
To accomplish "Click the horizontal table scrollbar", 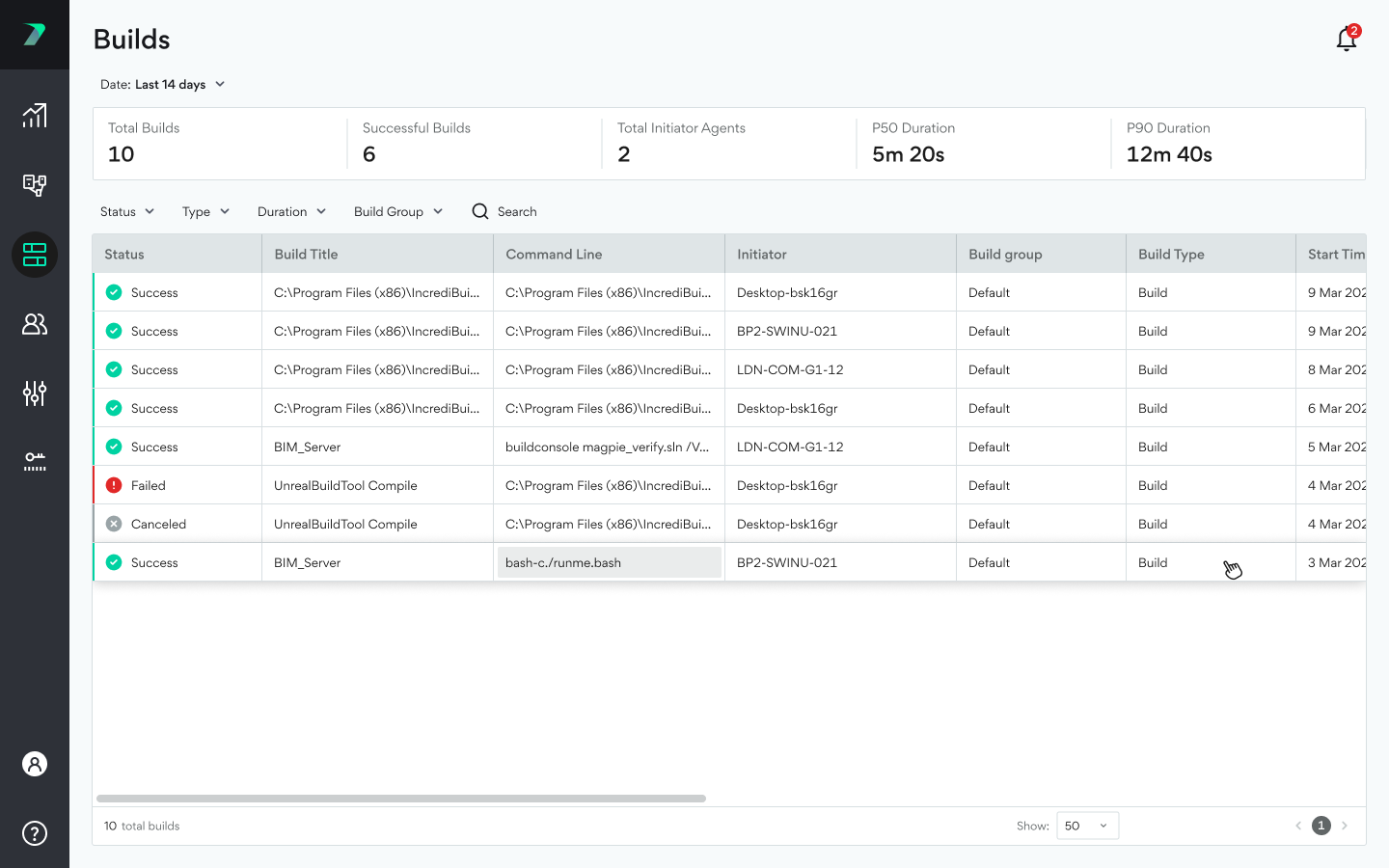I will [x=401, y=799].
